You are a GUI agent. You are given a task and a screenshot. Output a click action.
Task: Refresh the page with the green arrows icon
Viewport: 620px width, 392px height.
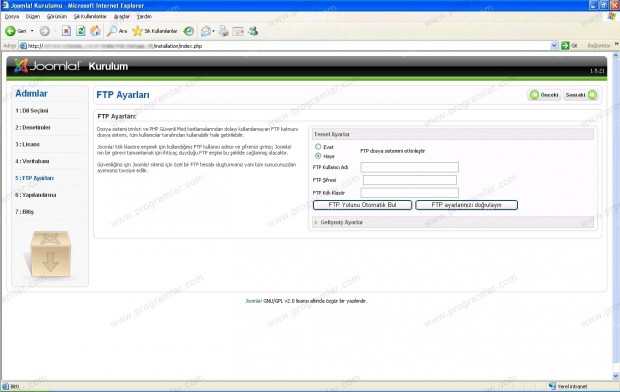click(x=81, y=31)
